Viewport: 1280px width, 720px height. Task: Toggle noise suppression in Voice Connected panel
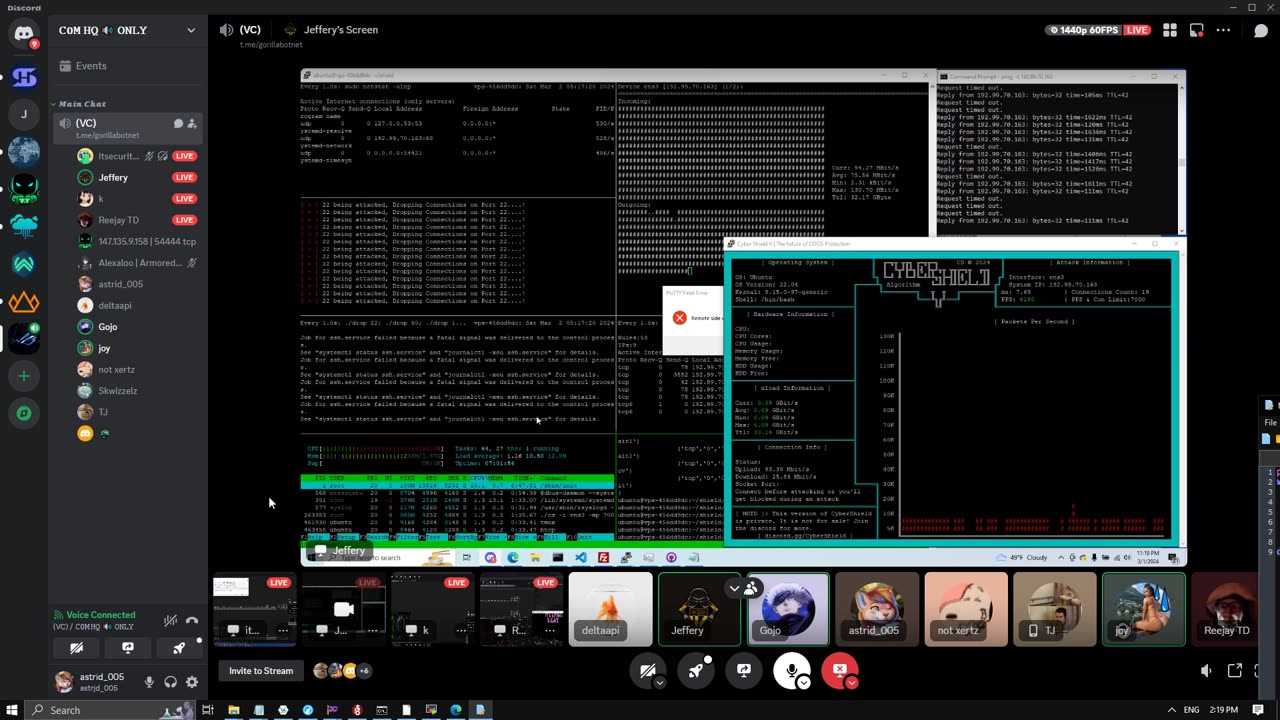(x=170, y=621)
